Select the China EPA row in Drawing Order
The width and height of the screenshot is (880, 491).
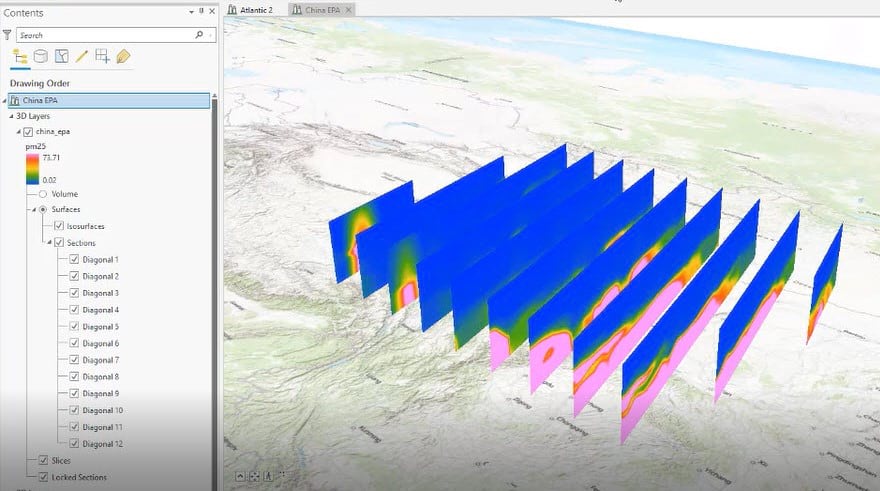109,100
